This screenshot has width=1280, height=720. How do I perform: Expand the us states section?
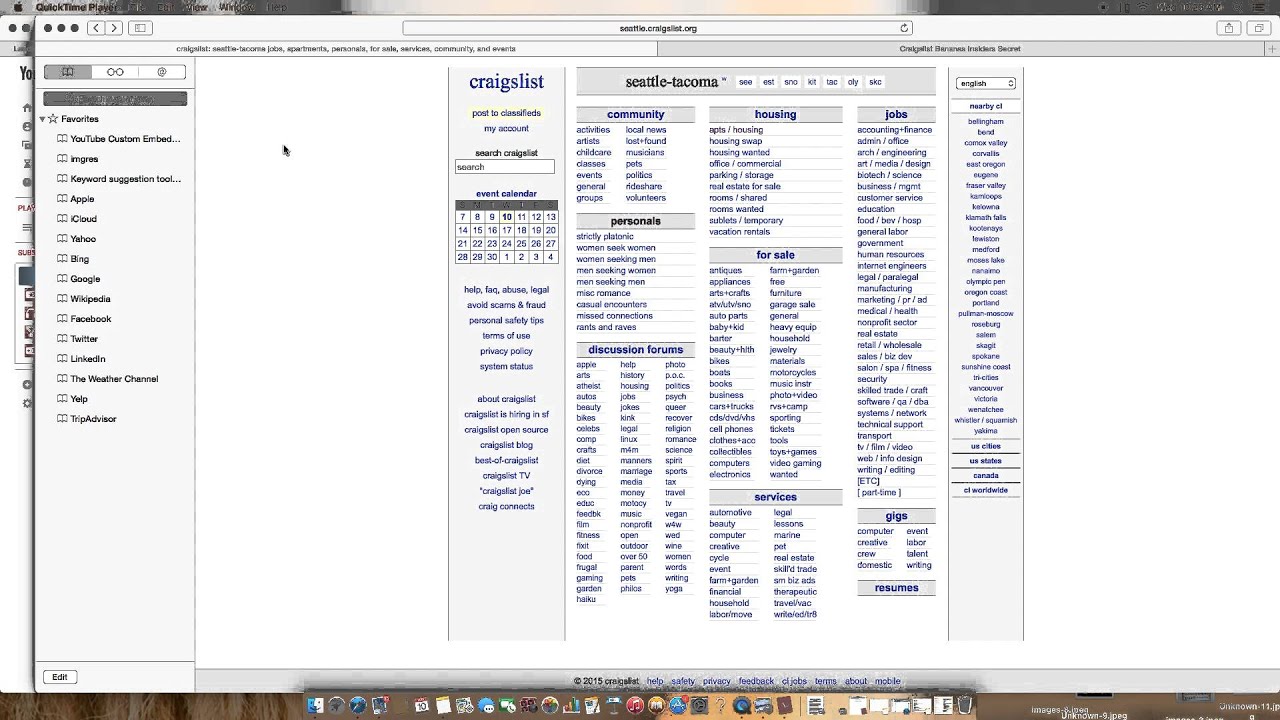985,461
